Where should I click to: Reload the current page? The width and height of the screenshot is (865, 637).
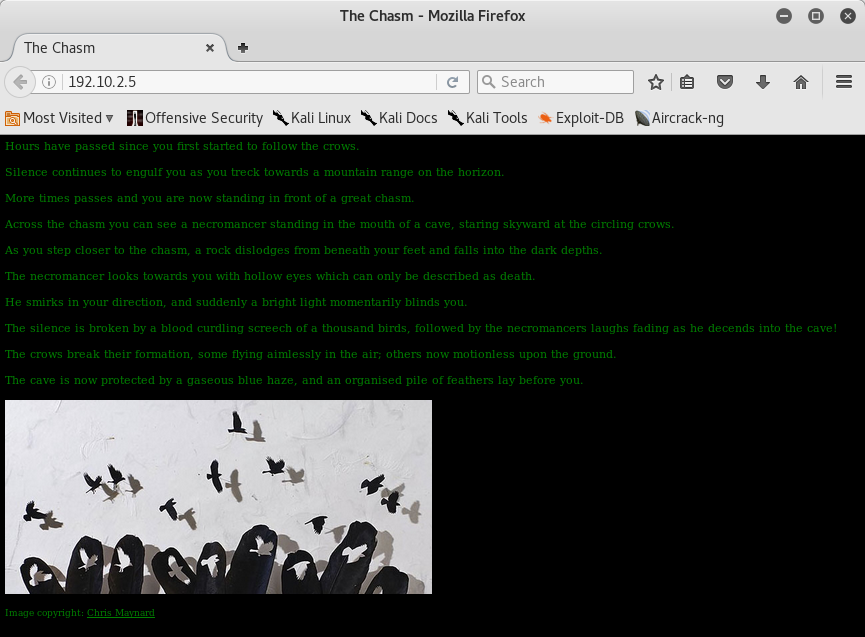(x=452, y=82)
